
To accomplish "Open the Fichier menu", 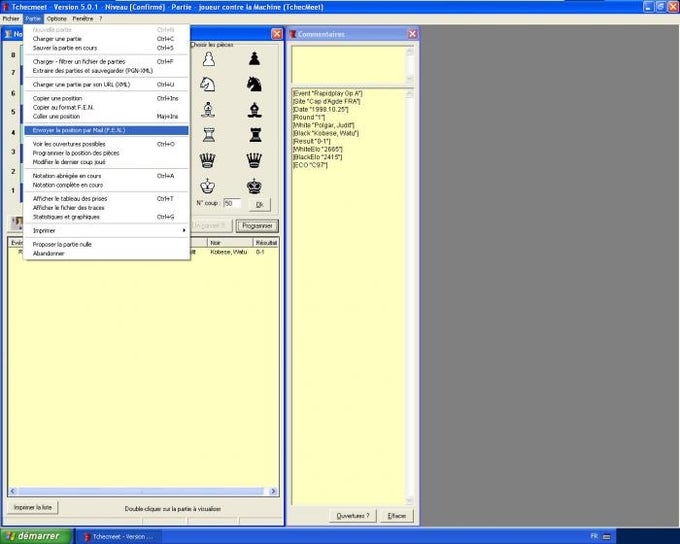I will click(11, 19).
